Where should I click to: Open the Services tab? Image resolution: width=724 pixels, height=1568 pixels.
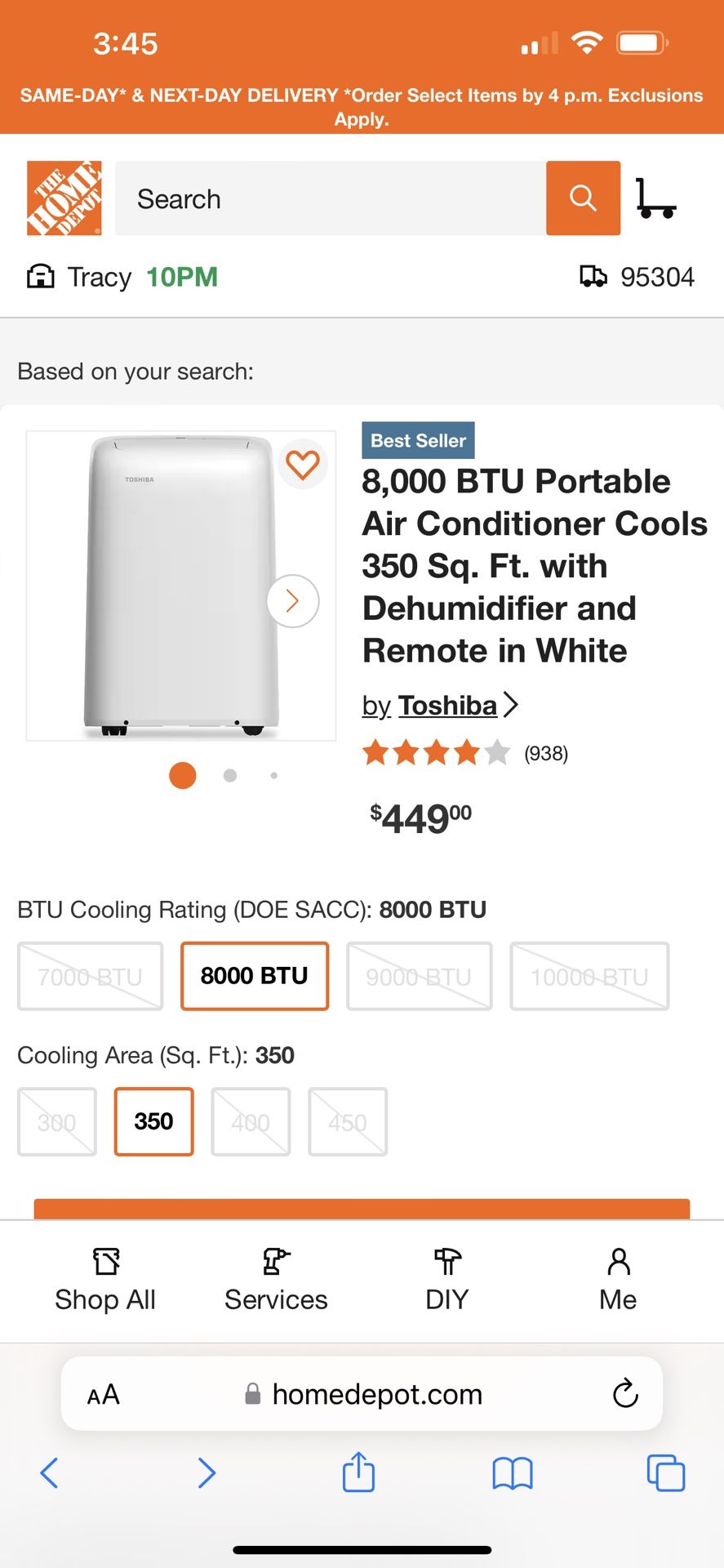pos(276,1278)
